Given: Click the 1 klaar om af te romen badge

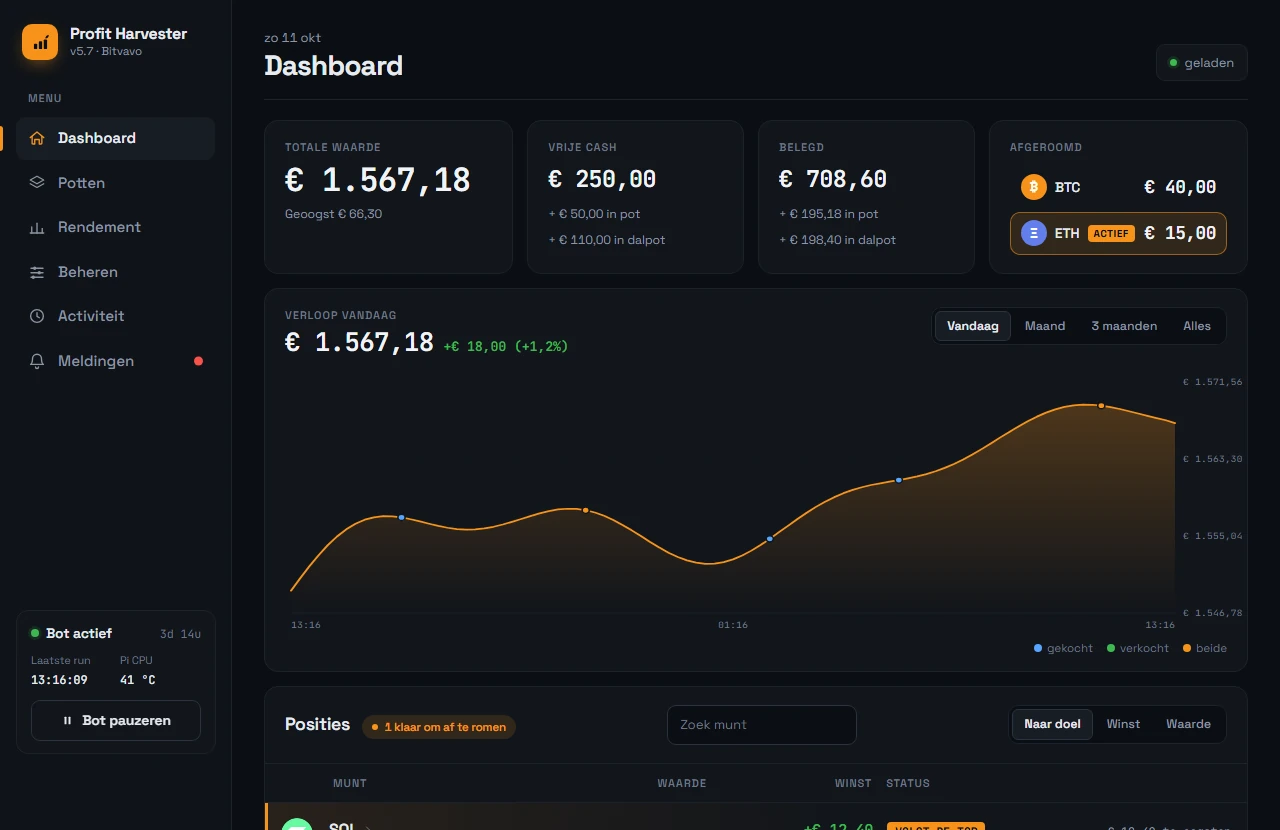Looking at the screenshot, I should pyautogui.click(x=439, y=727).
